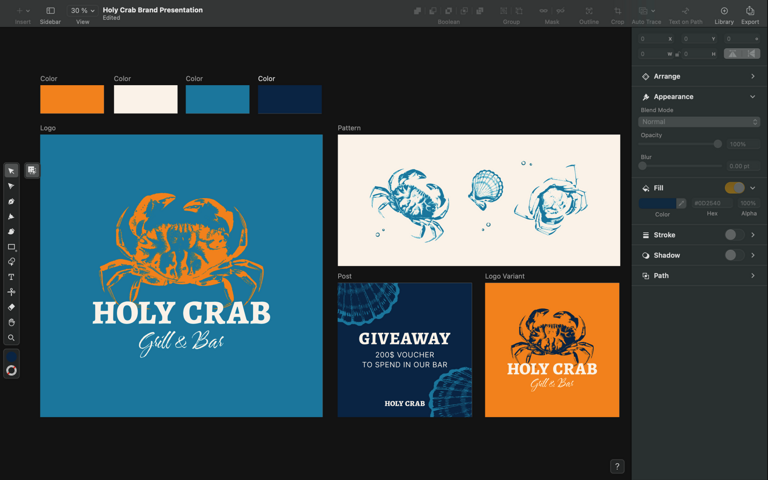Open the stroke color ring in toolbar
768x480 pixels.
pos(11,370)
